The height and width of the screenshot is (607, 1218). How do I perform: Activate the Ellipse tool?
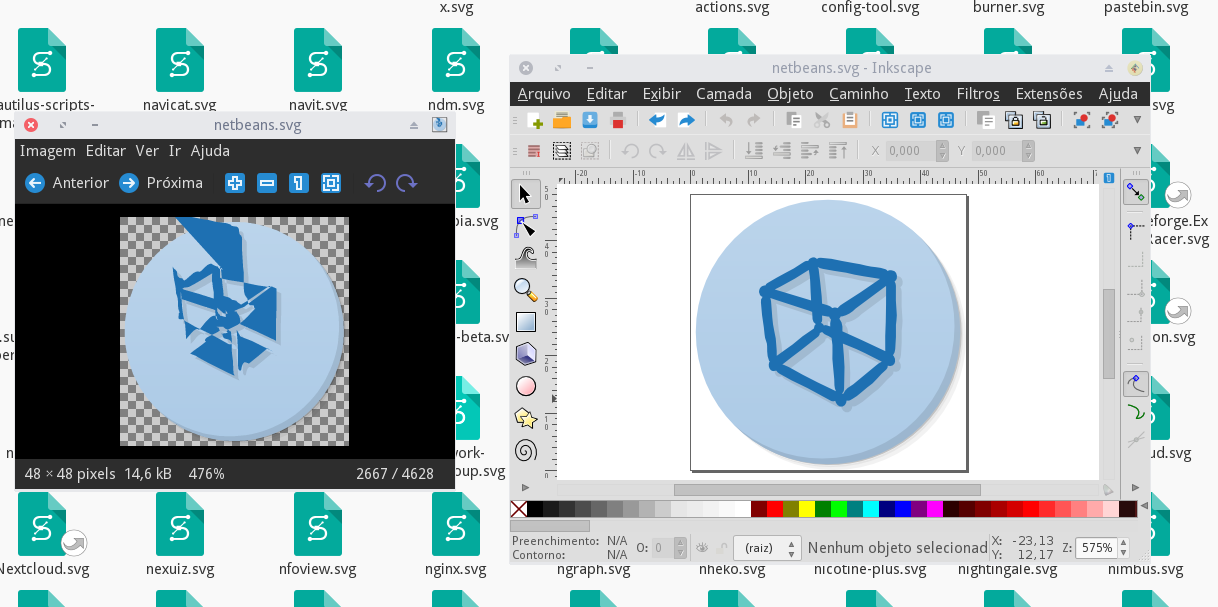pos(526,385)
